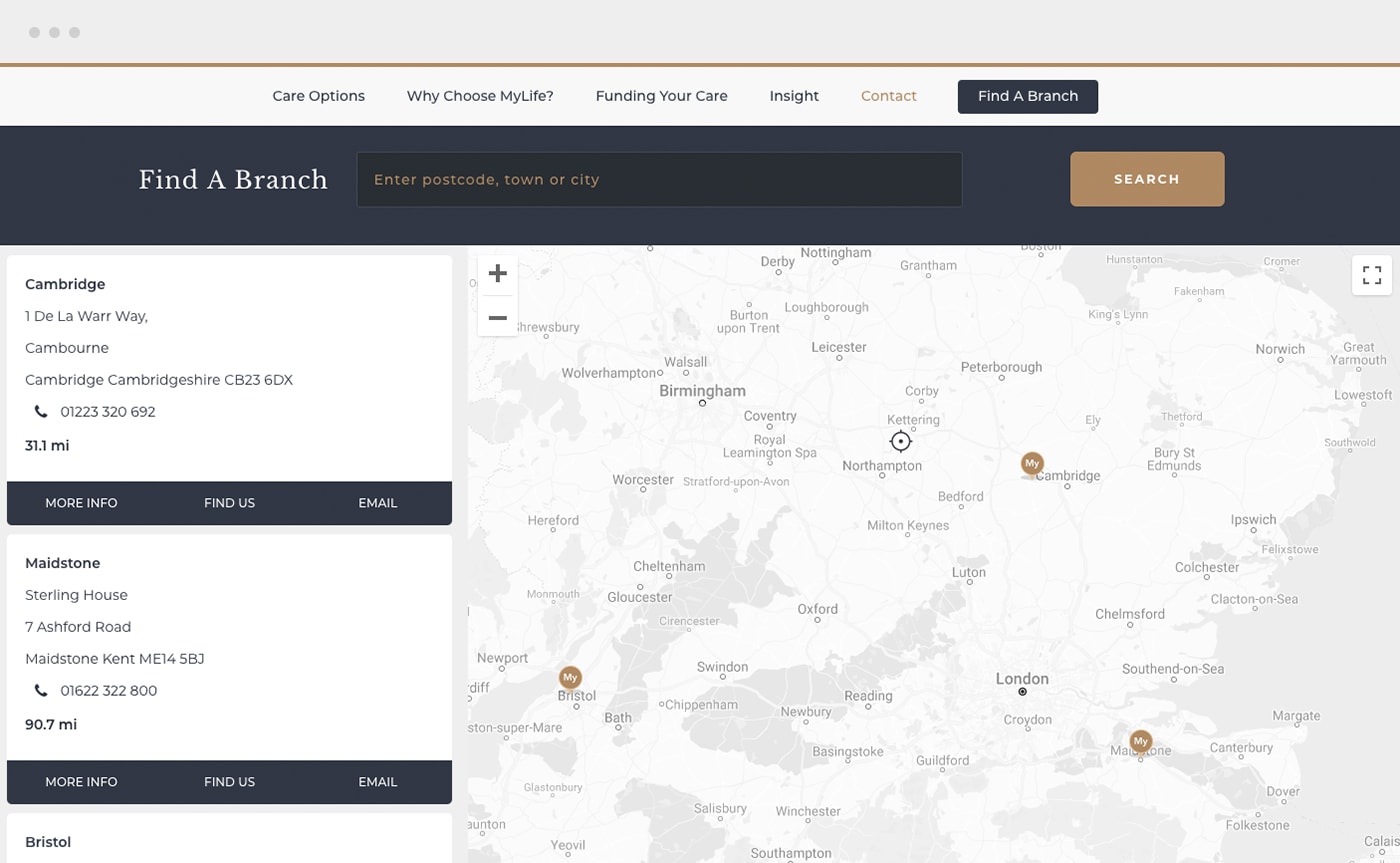
Task: Click the Find A Branch nav button
Action: tap(1027, 96)
